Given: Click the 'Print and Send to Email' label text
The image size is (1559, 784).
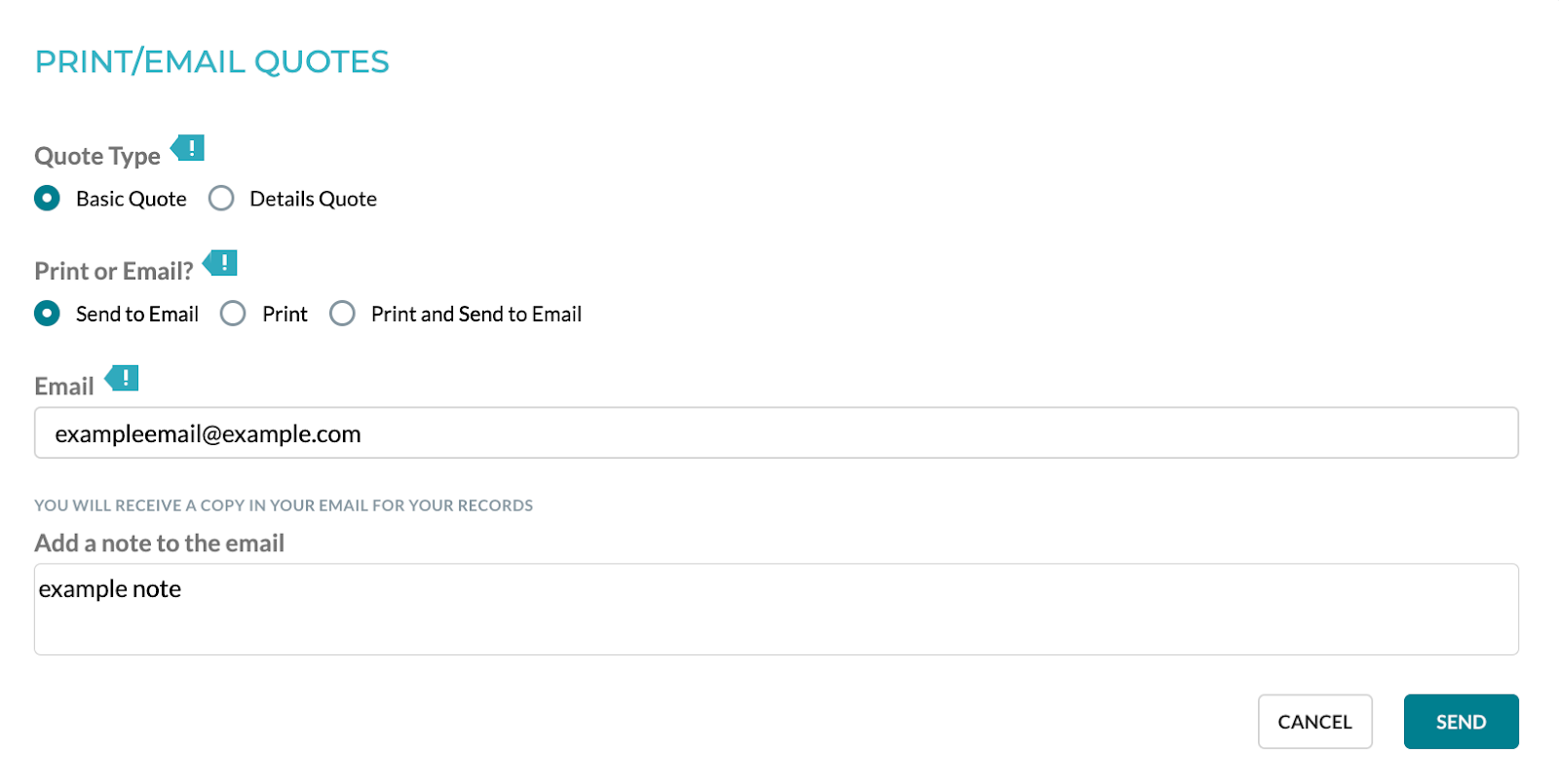Looking at the screenshot, I should point(476,315).
